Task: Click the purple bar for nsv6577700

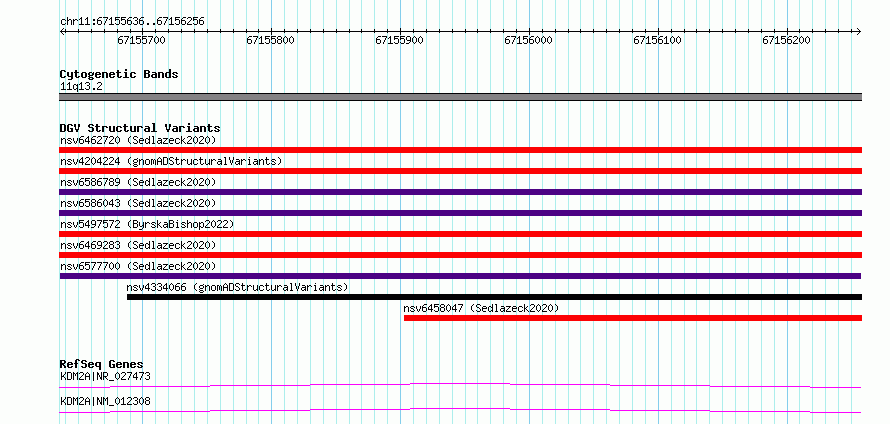Action: click(460, 276)
